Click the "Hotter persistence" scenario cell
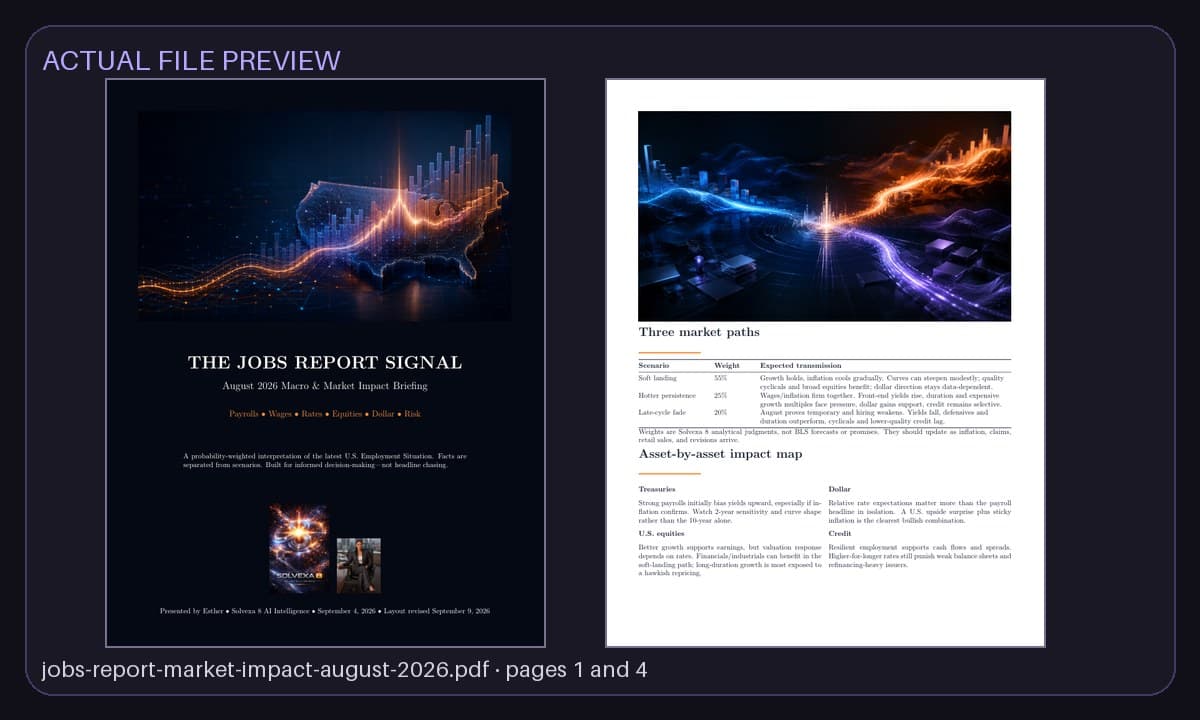The height and width of the screenshot is (720, 1200). coord(668,396)
